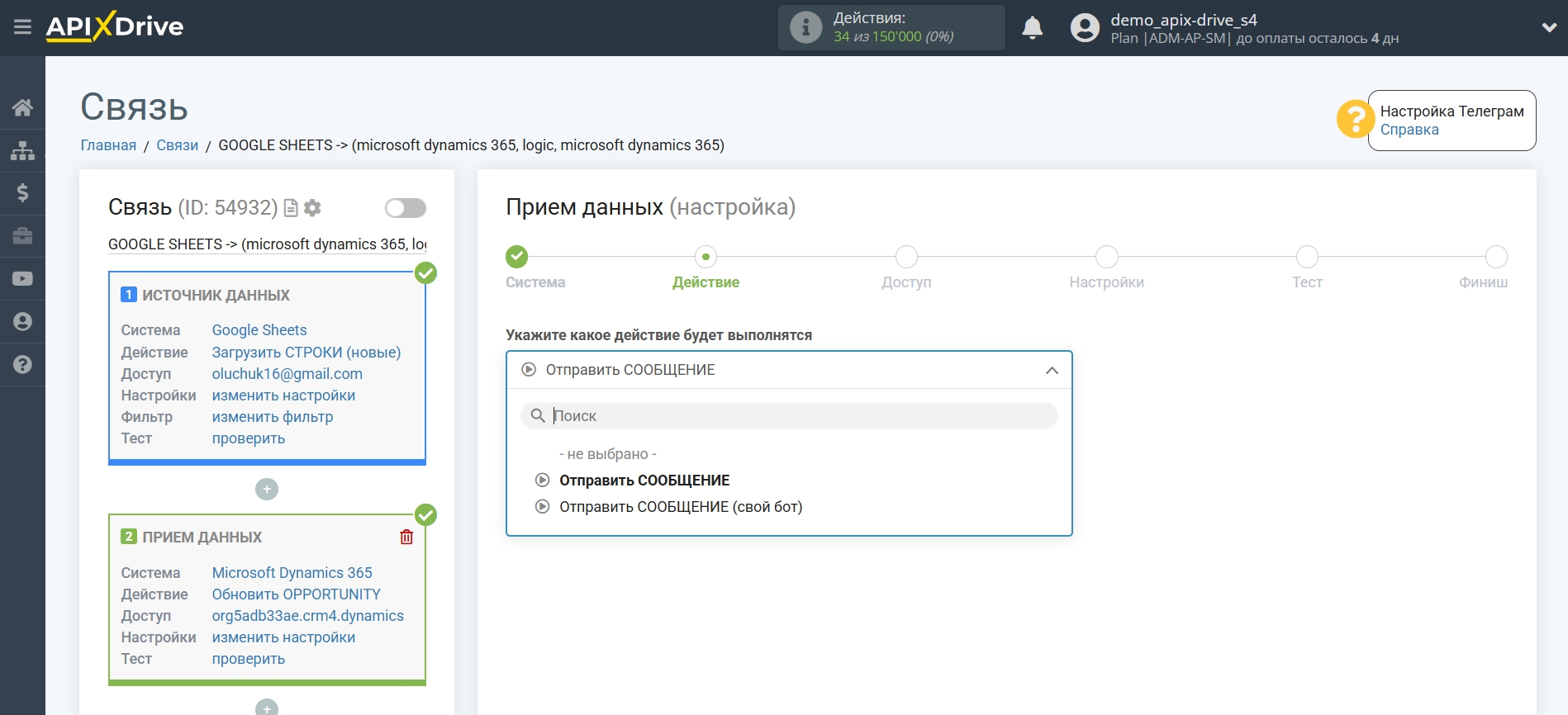The height and width of the screenshot is (715, 1568).
Task: Expand the account menu chevron
Action: click(x=1549, y=28)
